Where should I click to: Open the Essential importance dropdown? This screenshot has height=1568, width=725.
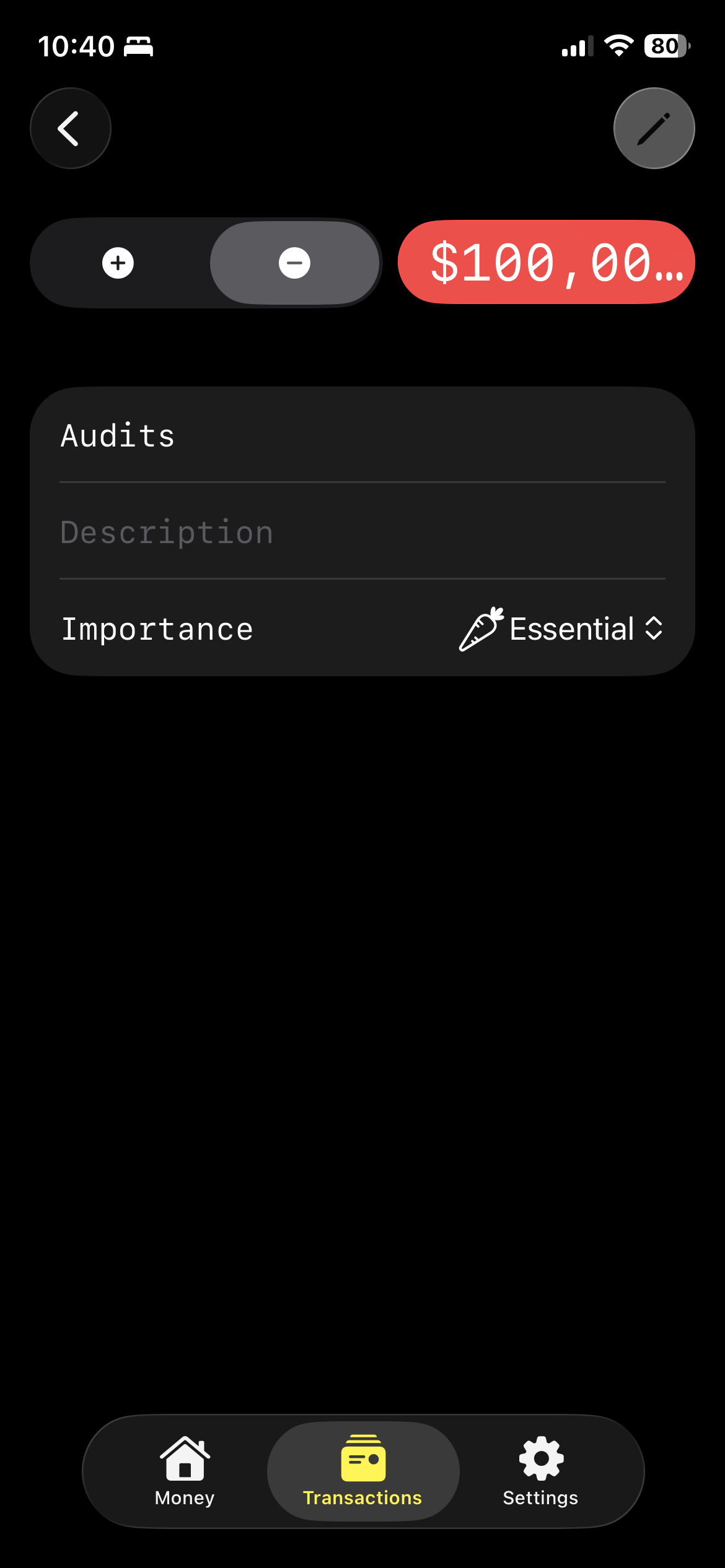pyautogui.click(x=571, y=629)
